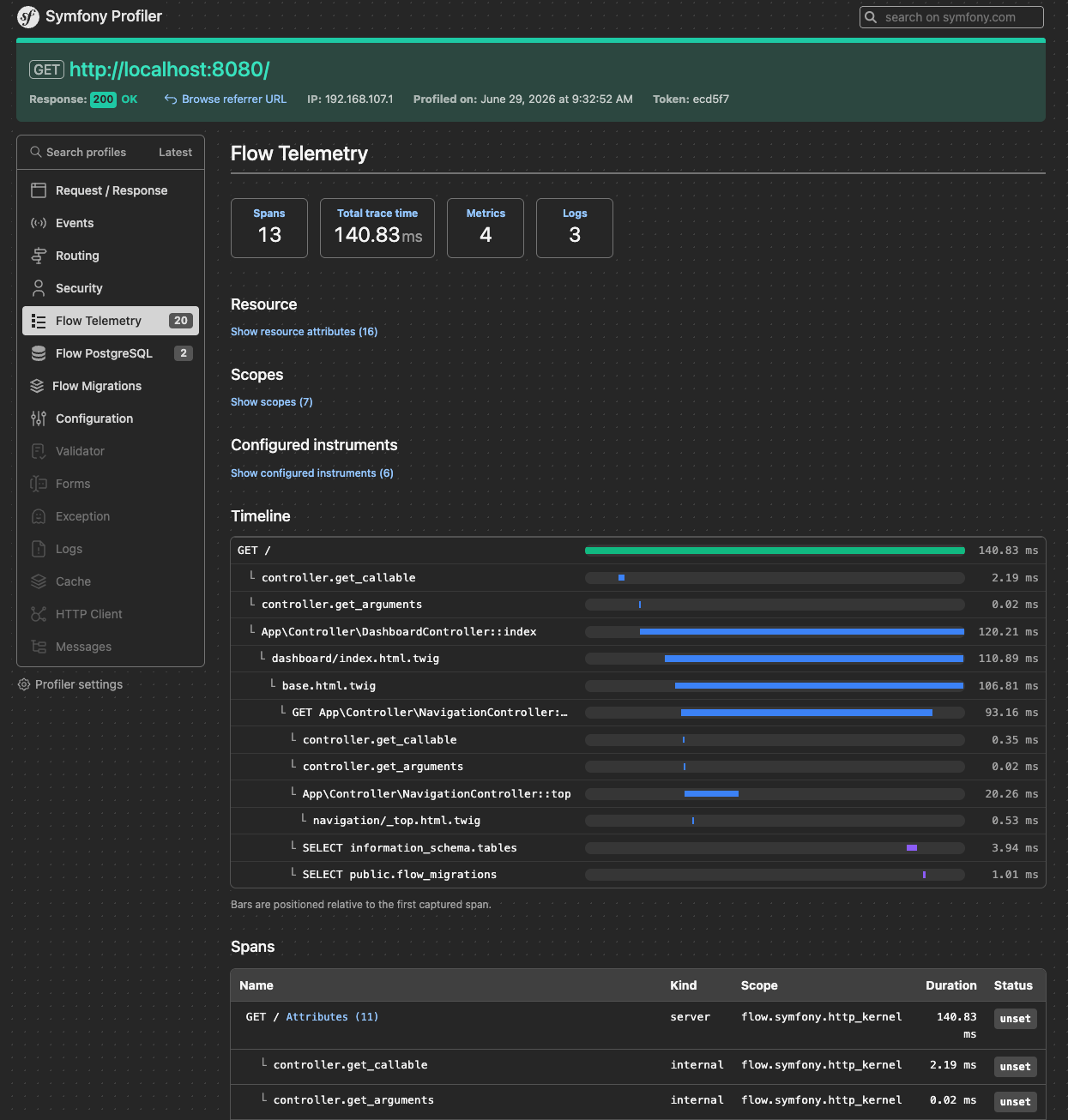Open the http://localhost:8080/ URL link
Image resolution: width=1068 pixels, height=1120 pixels.
(170, 69)
